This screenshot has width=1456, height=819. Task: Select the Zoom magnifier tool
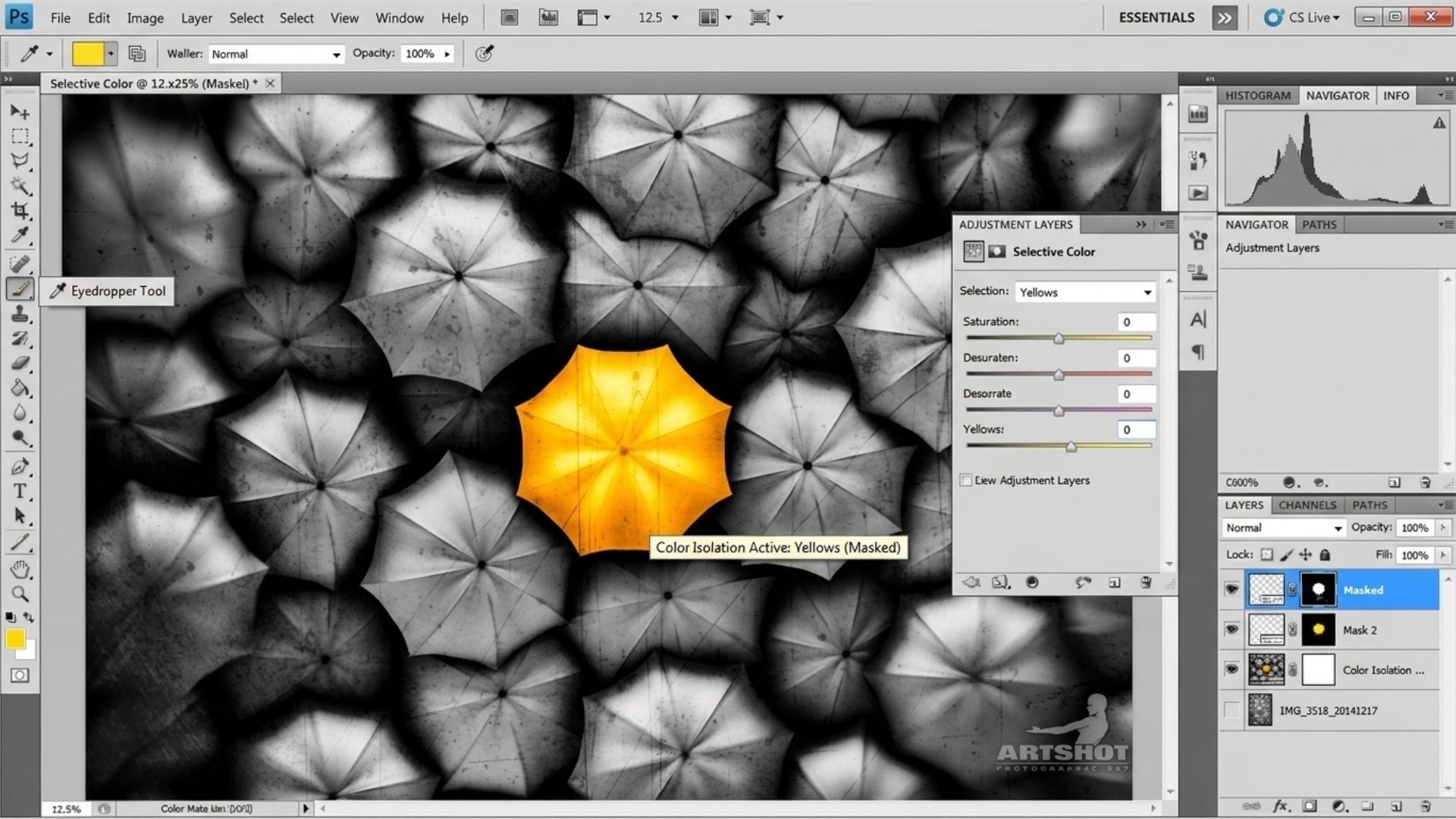(x=20, y=594)
